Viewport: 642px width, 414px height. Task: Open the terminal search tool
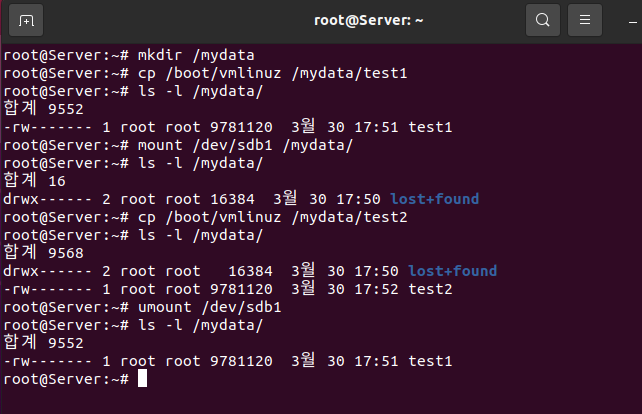tap(543, 20)
